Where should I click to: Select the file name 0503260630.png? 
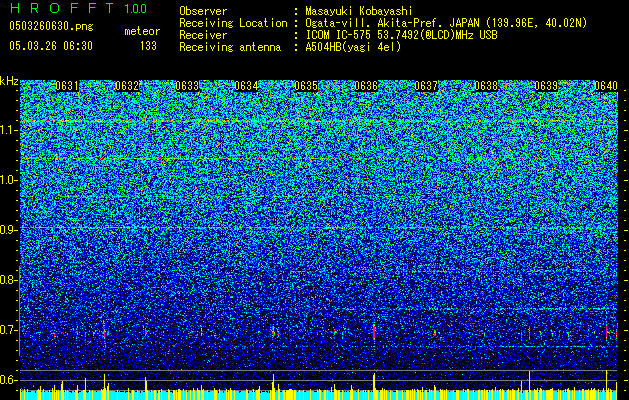[51, 26]
